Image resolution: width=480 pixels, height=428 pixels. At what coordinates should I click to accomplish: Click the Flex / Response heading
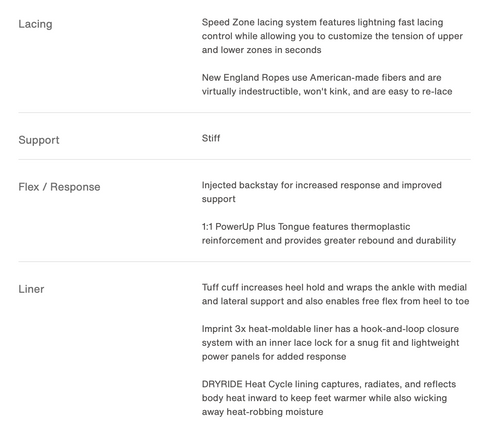click(x=59, y=187)
